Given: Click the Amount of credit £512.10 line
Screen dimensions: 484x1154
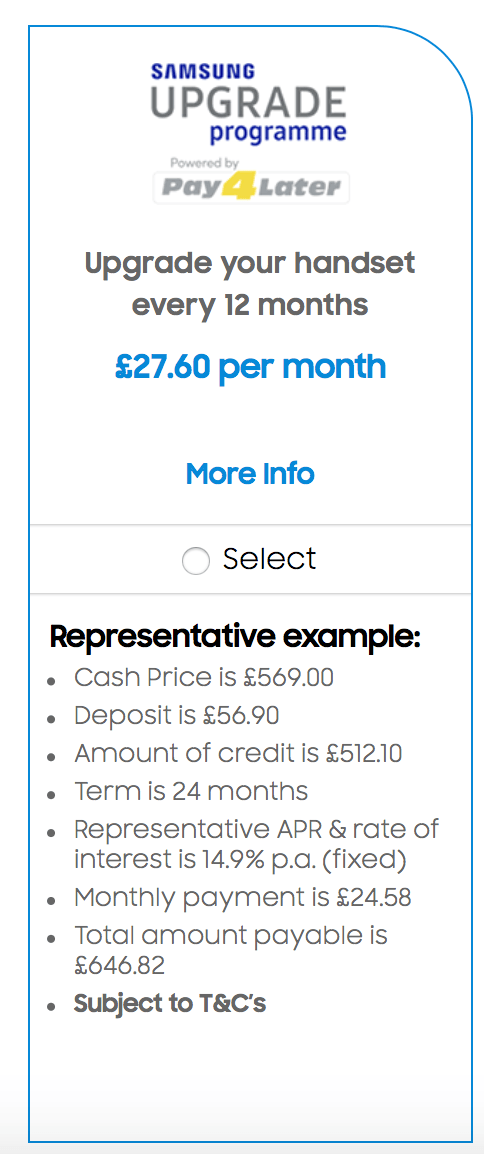Looking at the screenshot, I should (x=238, y=753).
